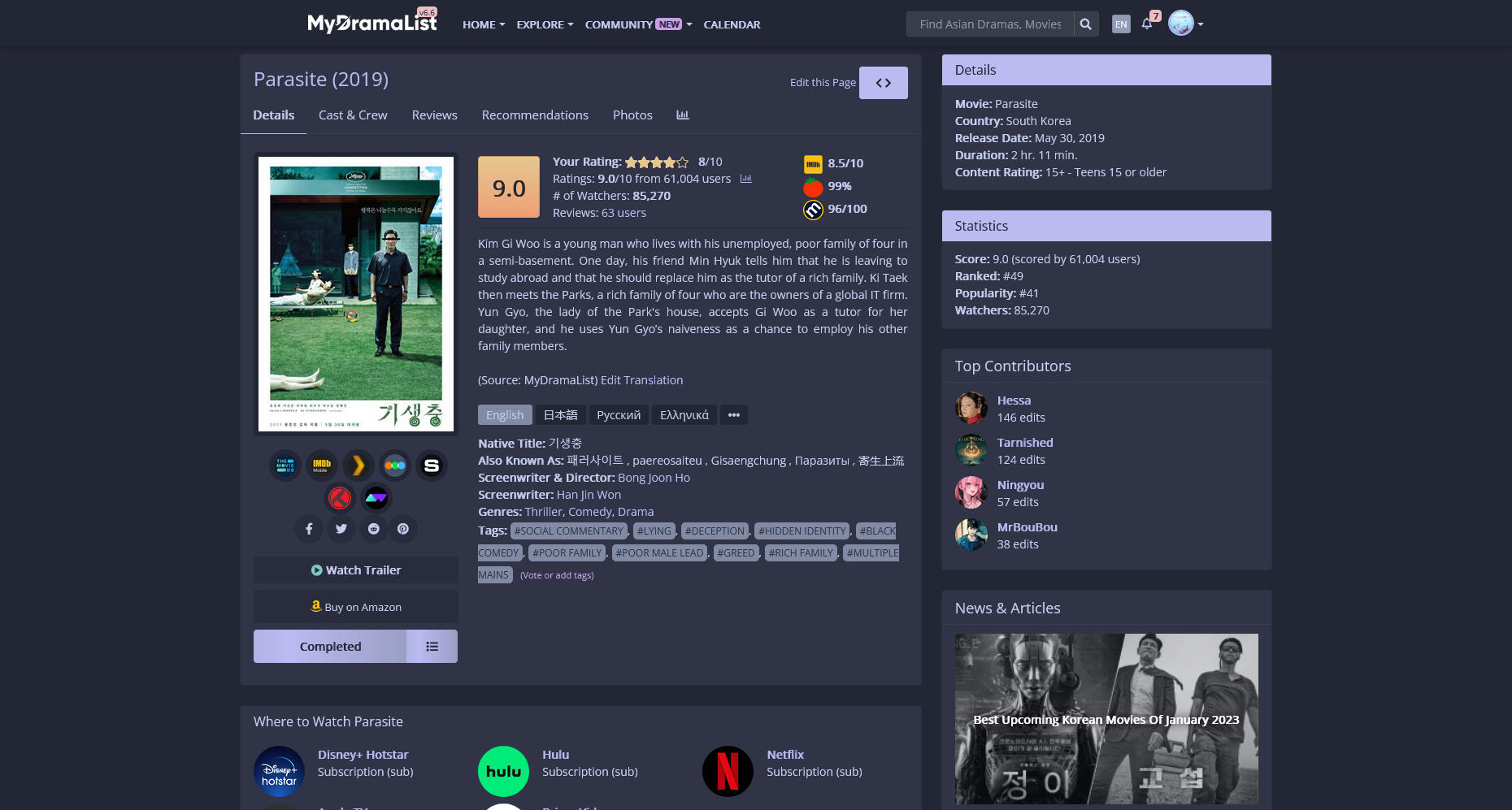Open the Community dropdown menu
Viewport: 1512px width, 810px height.
coord(638,24)
